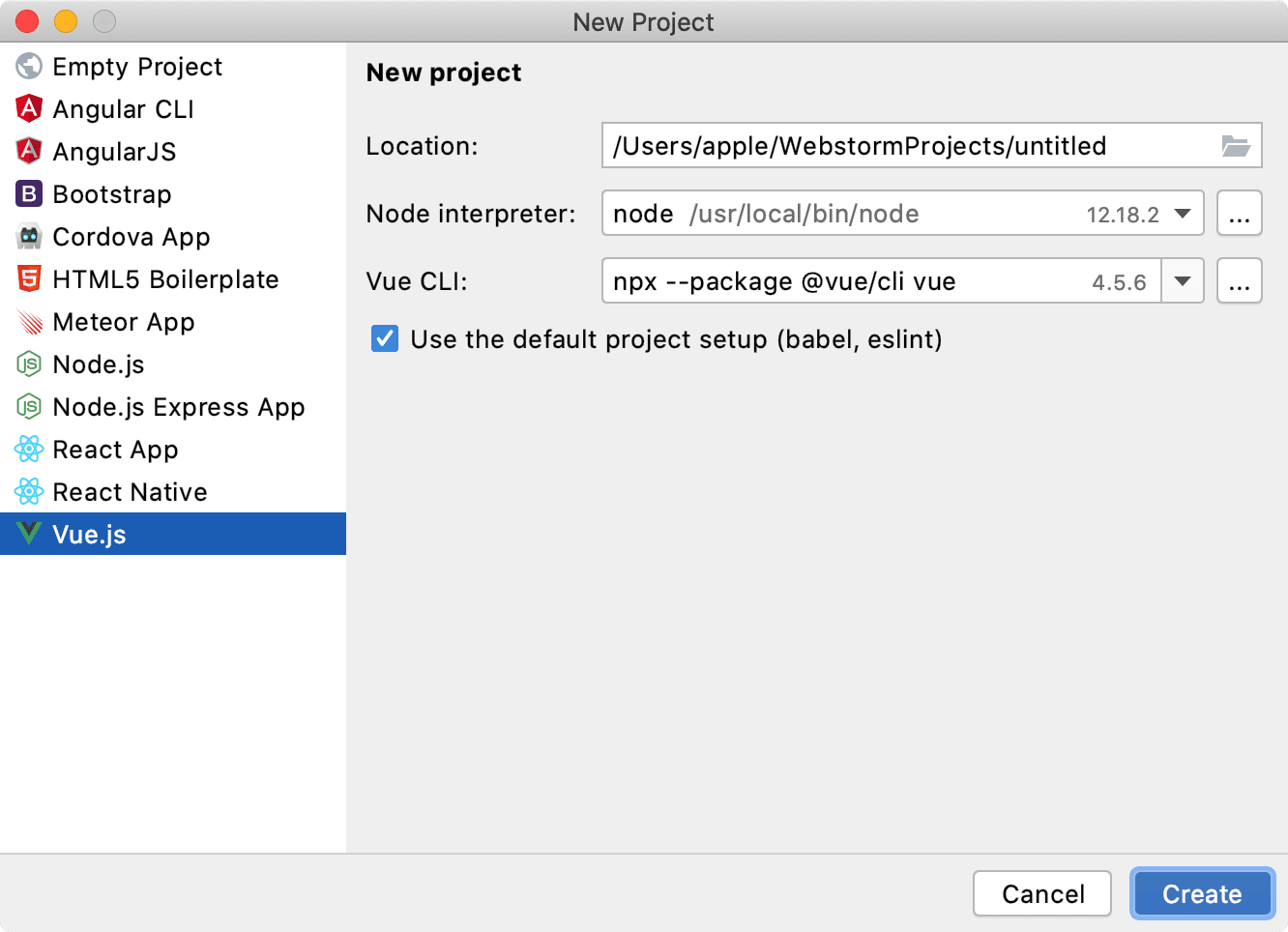The height and width of the screenshot is (932, 1288).
Task: Click the AngularJS shield icon
Action: [x=29, y=151]
